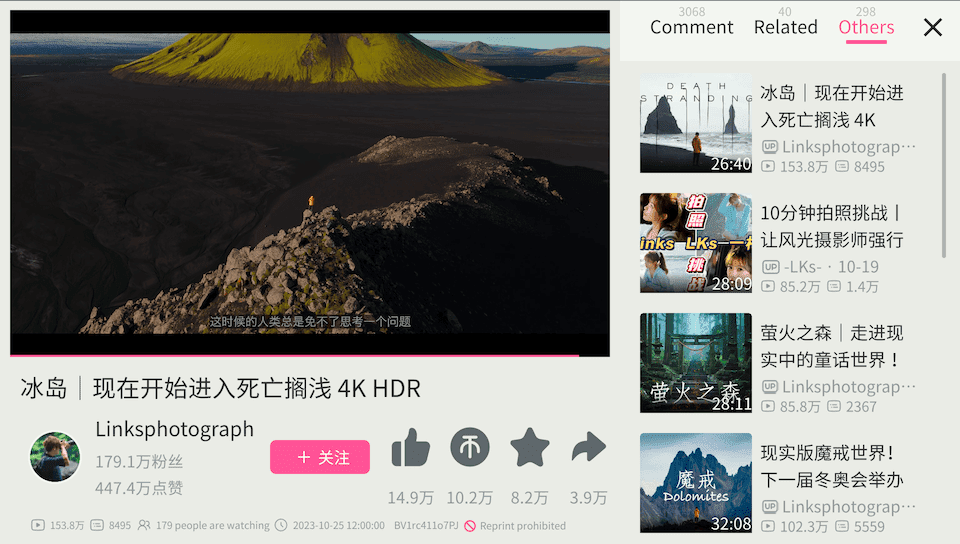This screenshot has width=960, height=544.
Task: Click the recommended list scrollbar
Action: click(x=944, y=165)
